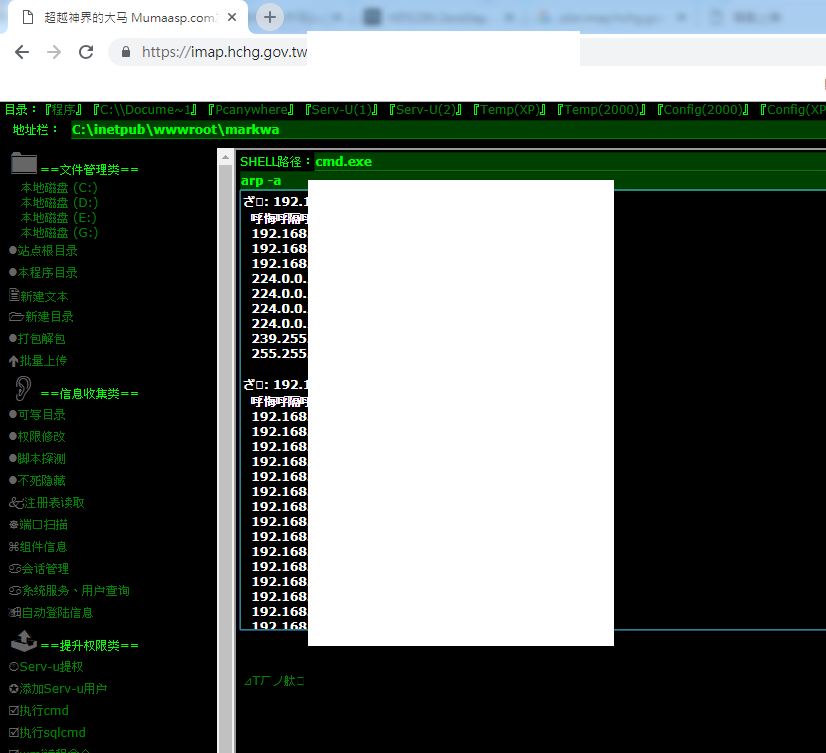Open the C:\\Docume~1 directory shortcut

click(145, 110)
